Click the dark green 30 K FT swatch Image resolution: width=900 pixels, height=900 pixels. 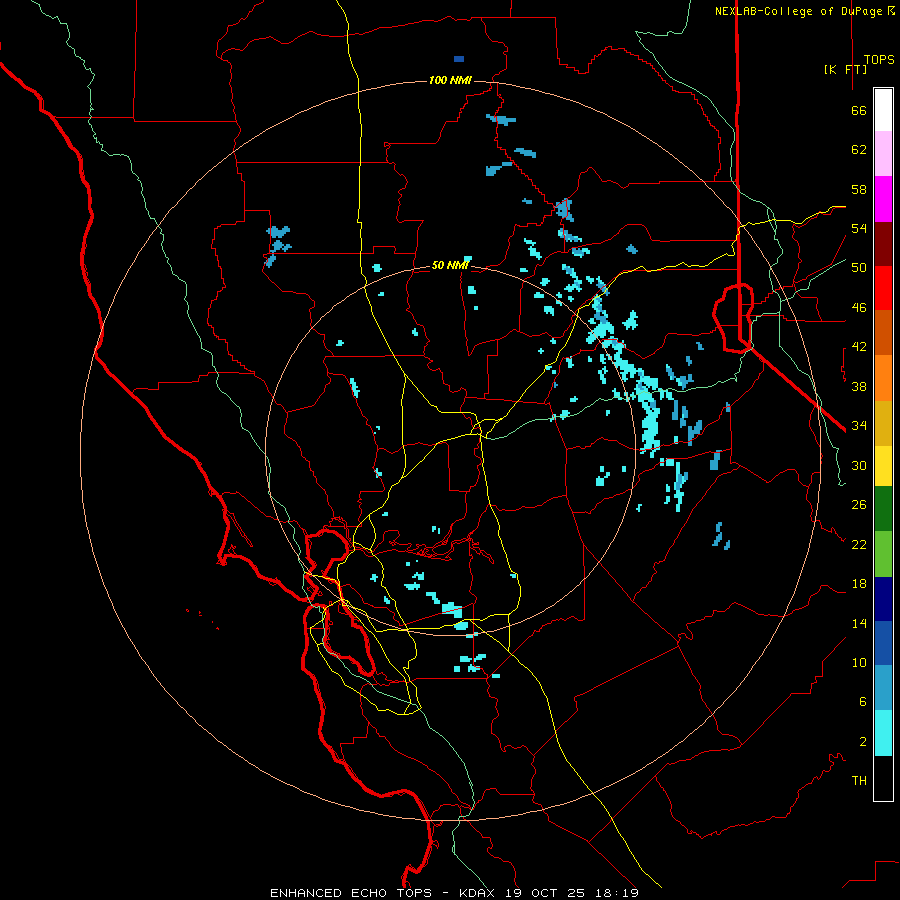883,509
